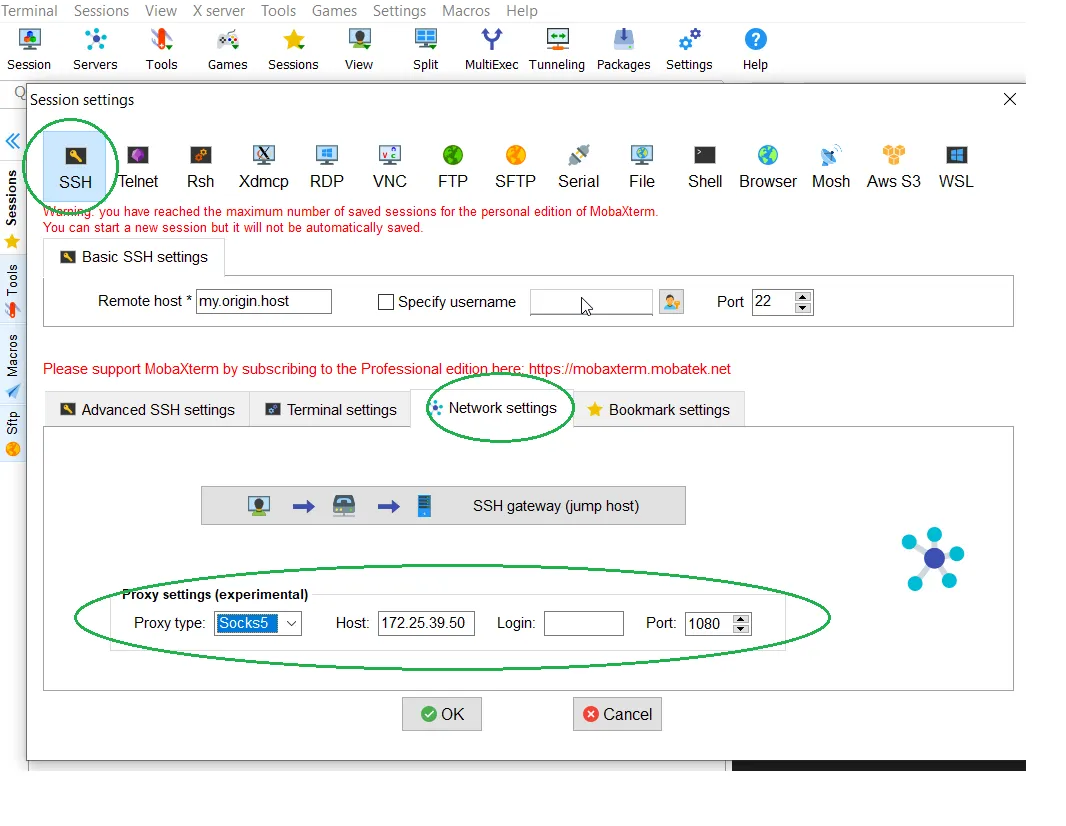
Task: Select the WSL session type
Action: [x=956, y=167]
